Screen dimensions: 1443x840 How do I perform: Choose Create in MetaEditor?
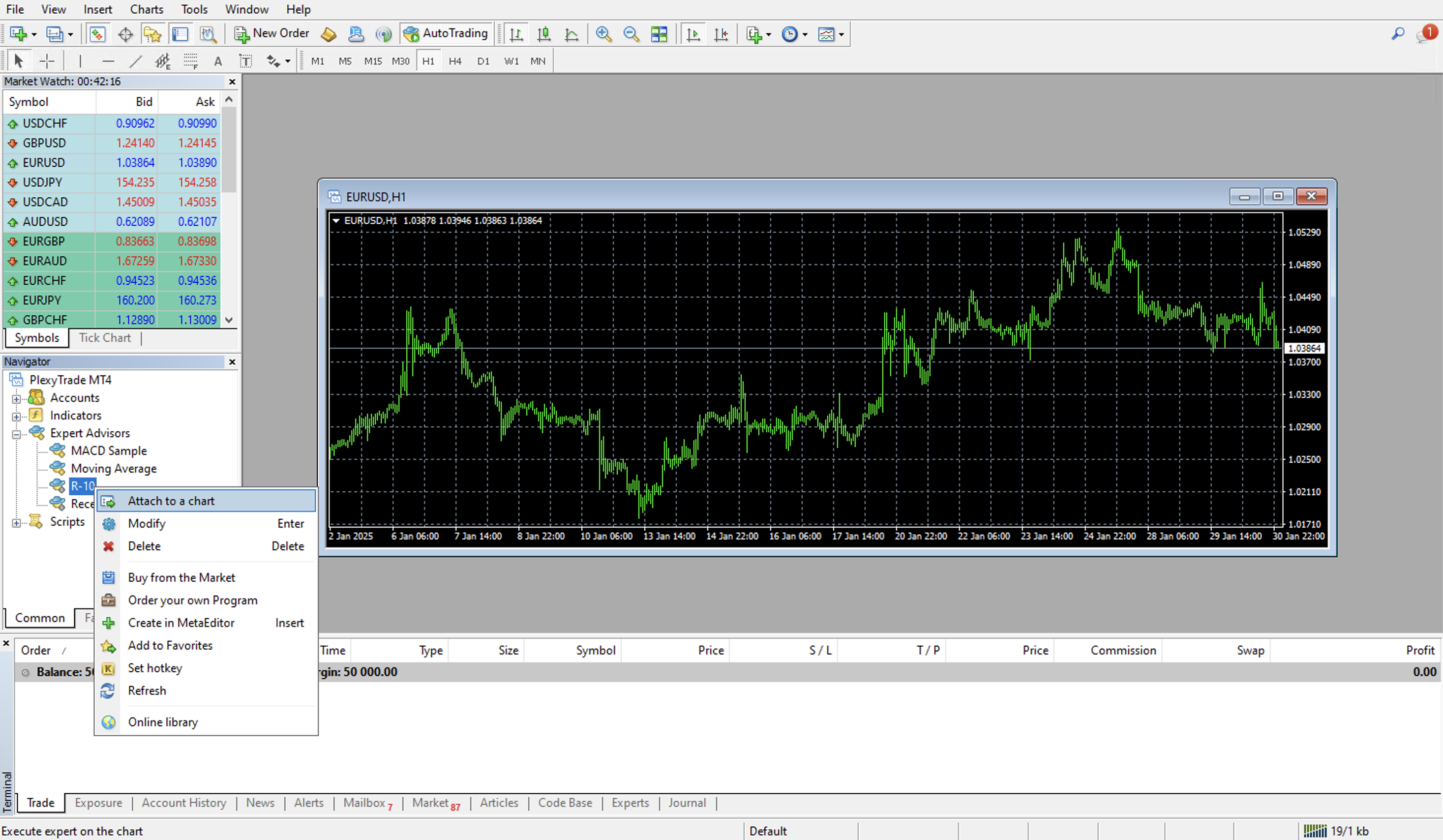coord(206,623)
